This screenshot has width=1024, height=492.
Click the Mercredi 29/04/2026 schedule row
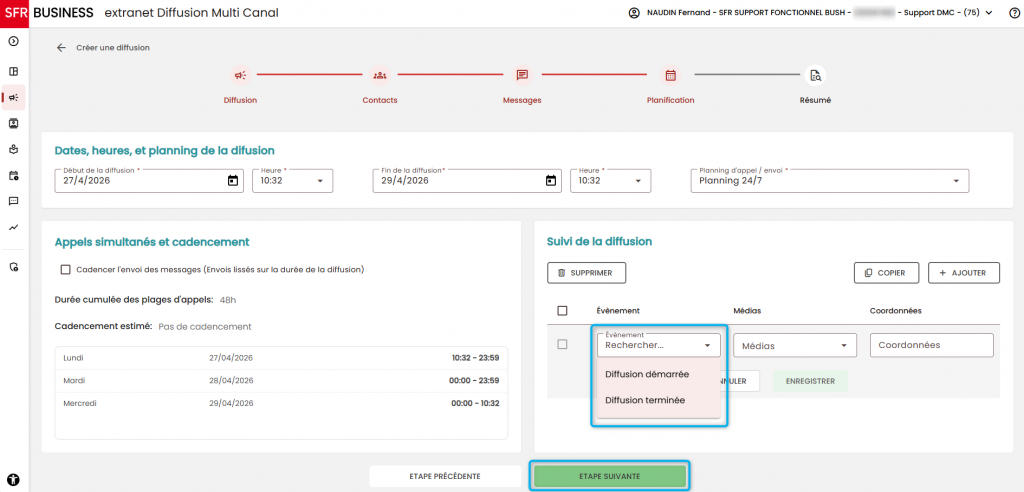click(281, 403)
